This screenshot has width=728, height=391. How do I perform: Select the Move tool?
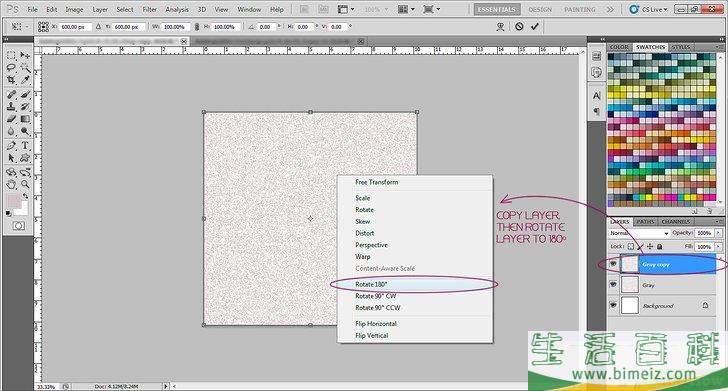[25, 55]
